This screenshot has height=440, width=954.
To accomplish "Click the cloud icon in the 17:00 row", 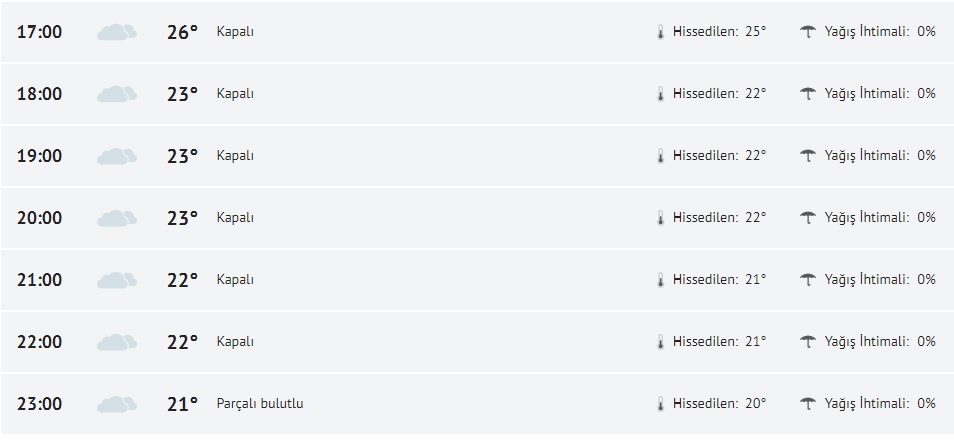I will (x=116, y=32).
